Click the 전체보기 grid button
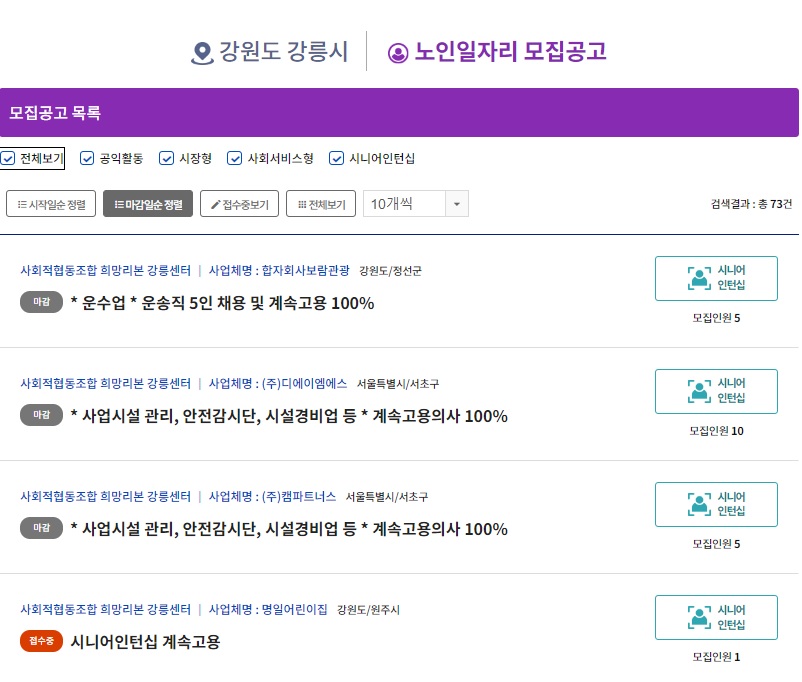The image size is (802, 682). tap(321, 204)
